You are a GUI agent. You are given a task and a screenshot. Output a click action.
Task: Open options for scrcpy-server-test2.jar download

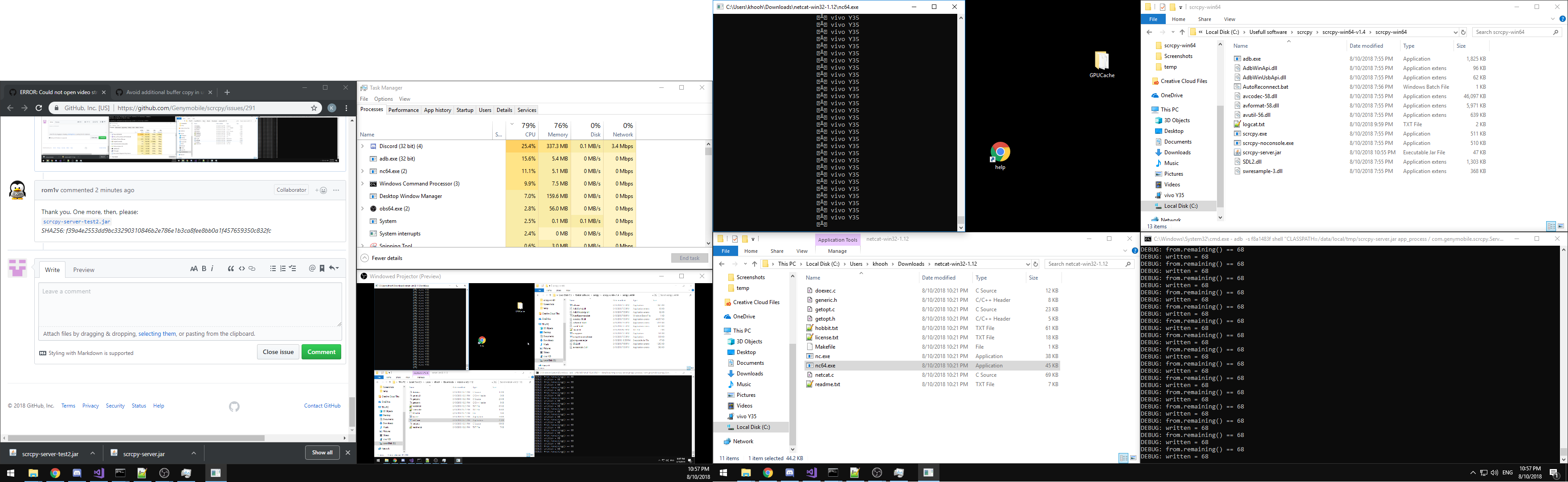click(93, 453)
